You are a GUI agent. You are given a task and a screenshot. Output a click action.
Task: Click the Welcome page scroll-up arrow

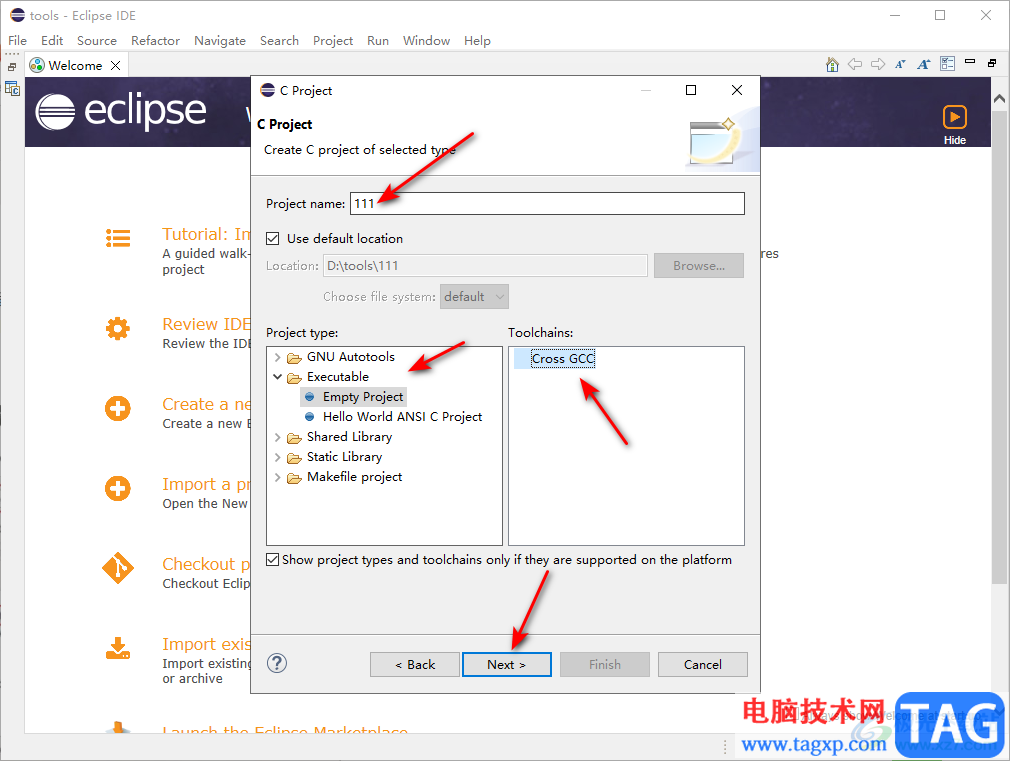tap(999, 99)
